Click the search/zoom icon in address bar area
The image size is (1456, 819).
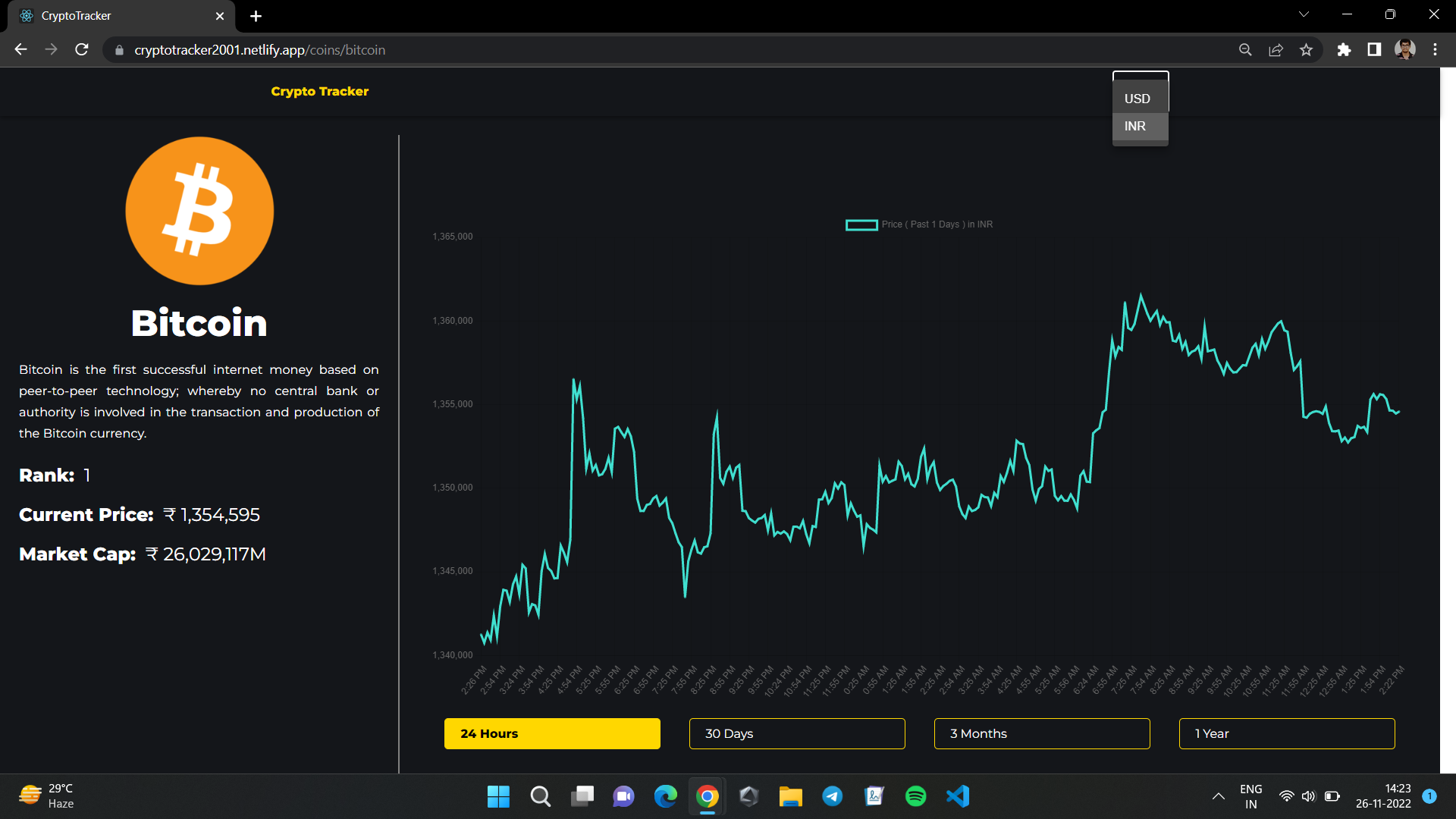pyautogui.click(x=1246, y=49)
